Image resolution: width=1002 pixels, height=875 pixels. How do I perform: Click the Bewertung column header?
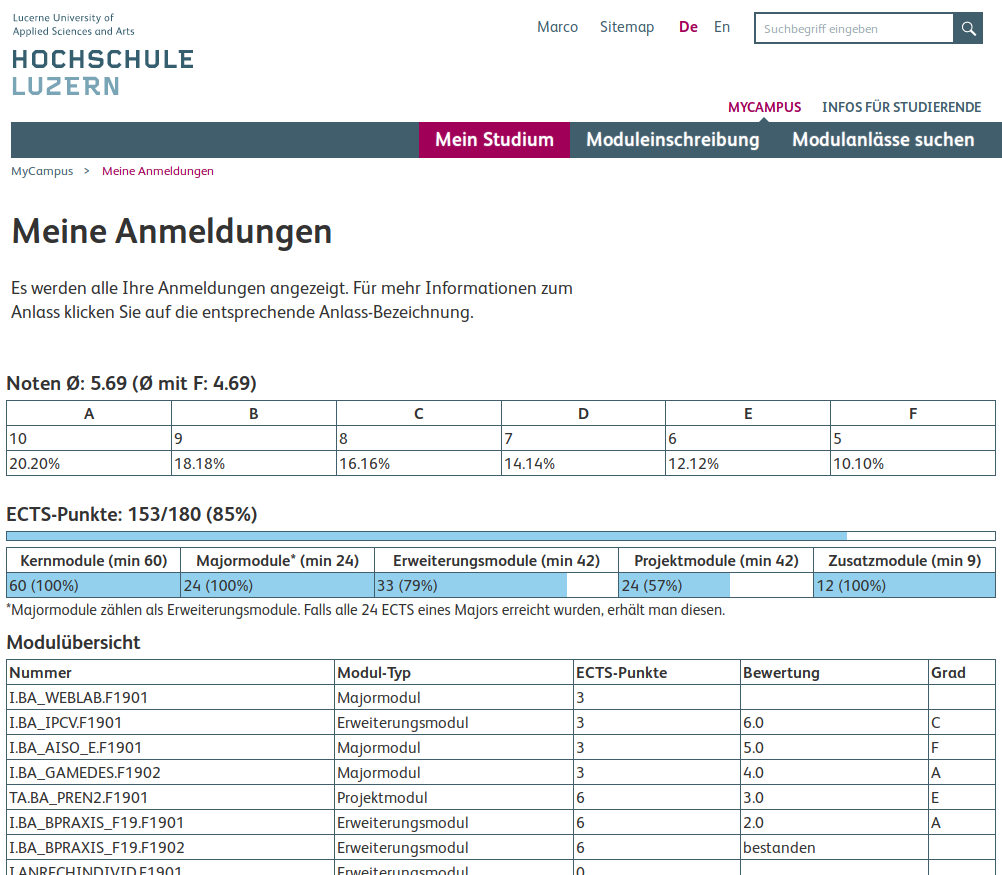(835, 672)
